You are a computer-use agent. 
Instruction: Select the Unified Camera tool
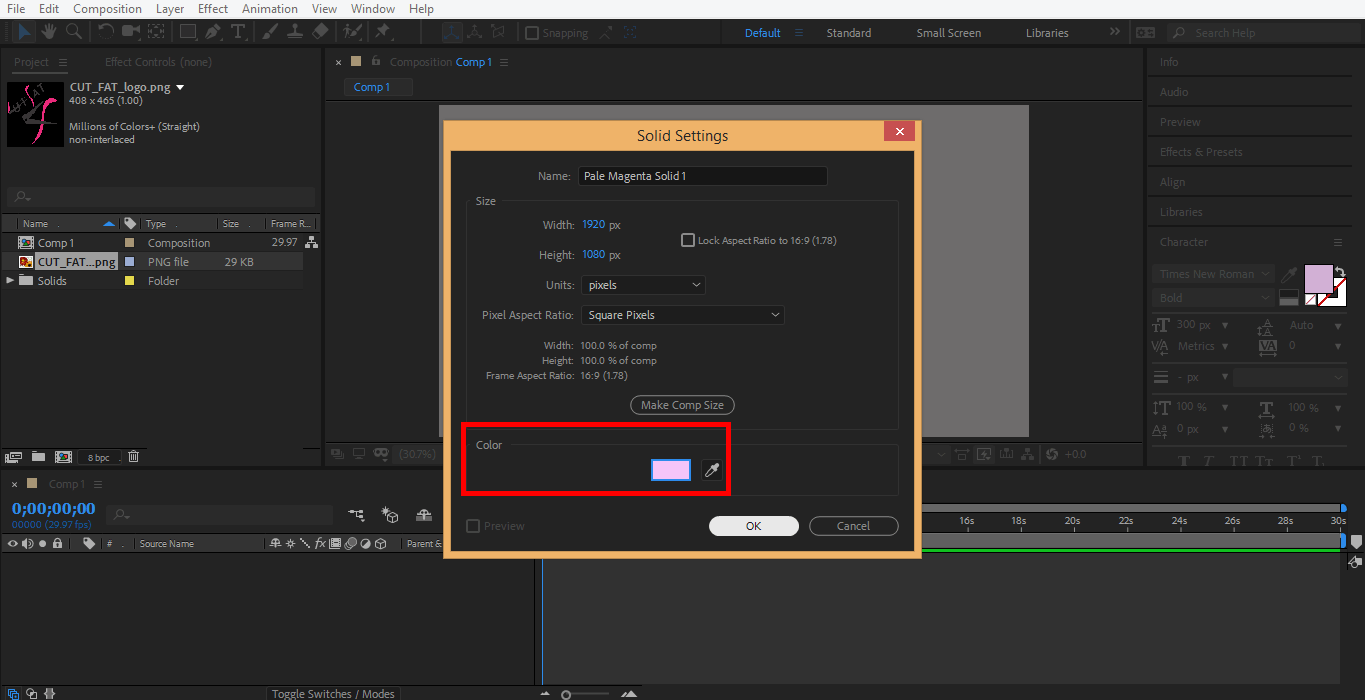tap(131, 32)
